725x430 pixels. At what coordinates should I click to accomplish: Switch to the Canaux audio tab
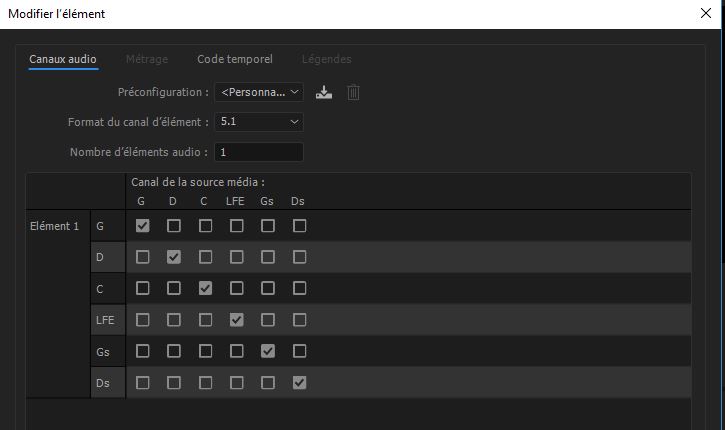pyautogui.click(x=63, y=59)
